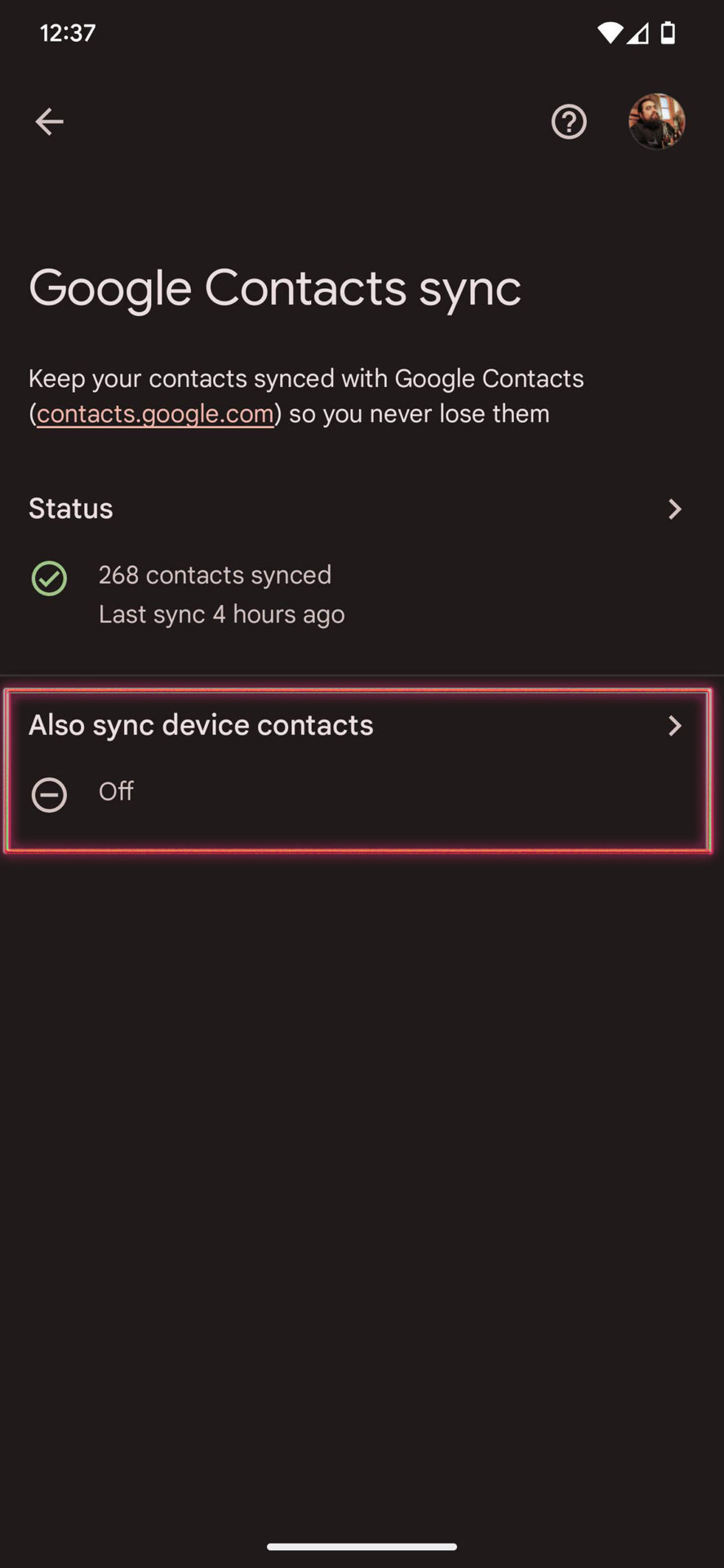Open the help question mark icon

click(569, 122)
